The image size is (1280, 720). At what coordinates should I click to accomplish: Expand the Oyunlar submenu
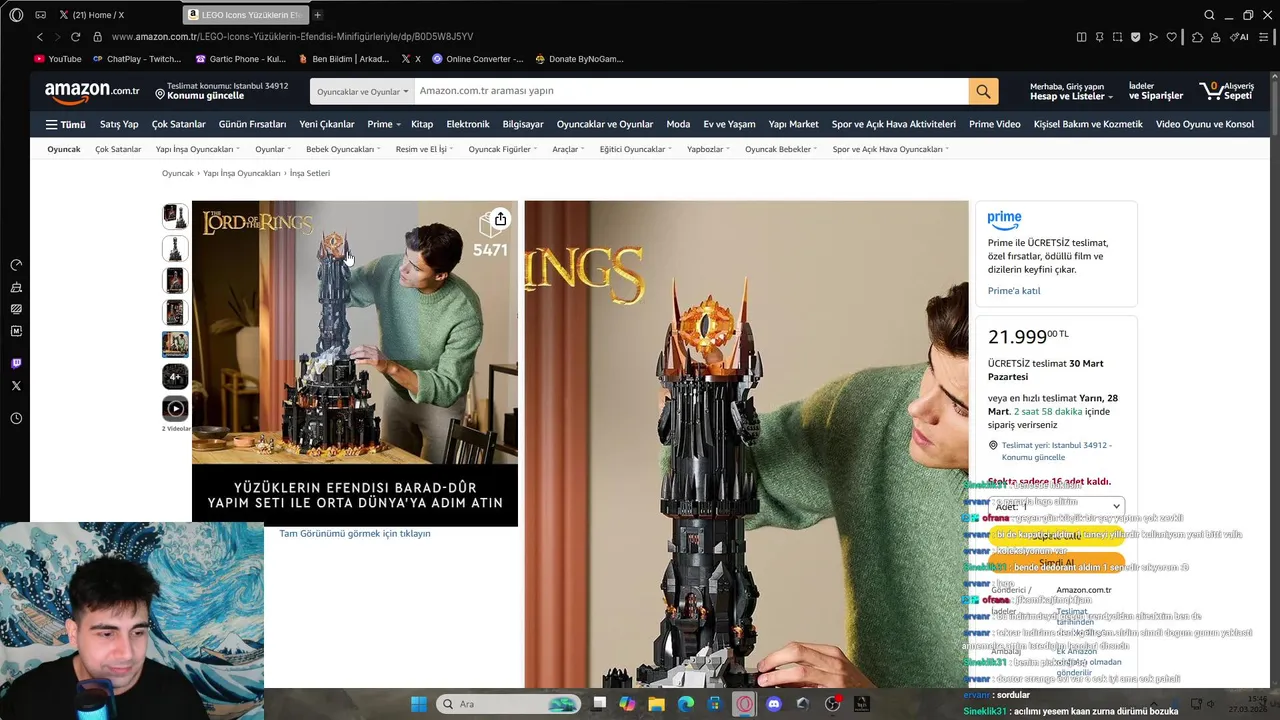273,149
